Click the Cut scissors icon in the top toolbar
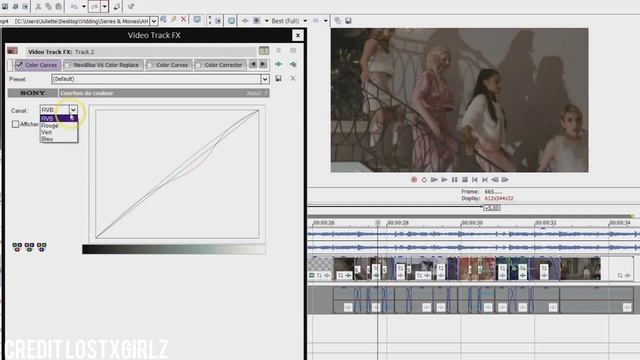Screen dimensions: 640x360 38,7
